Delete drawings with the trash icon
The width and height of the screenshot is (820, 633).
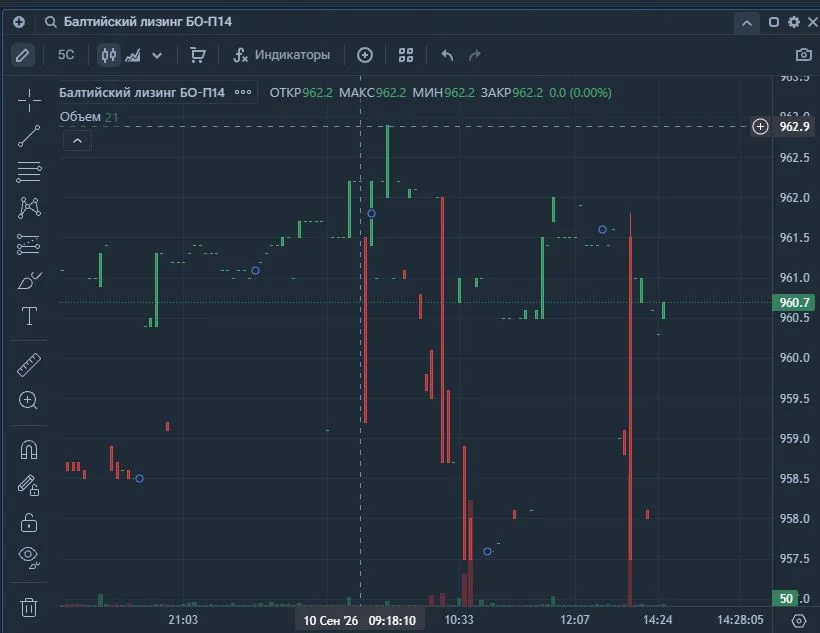tap(29, 607)
